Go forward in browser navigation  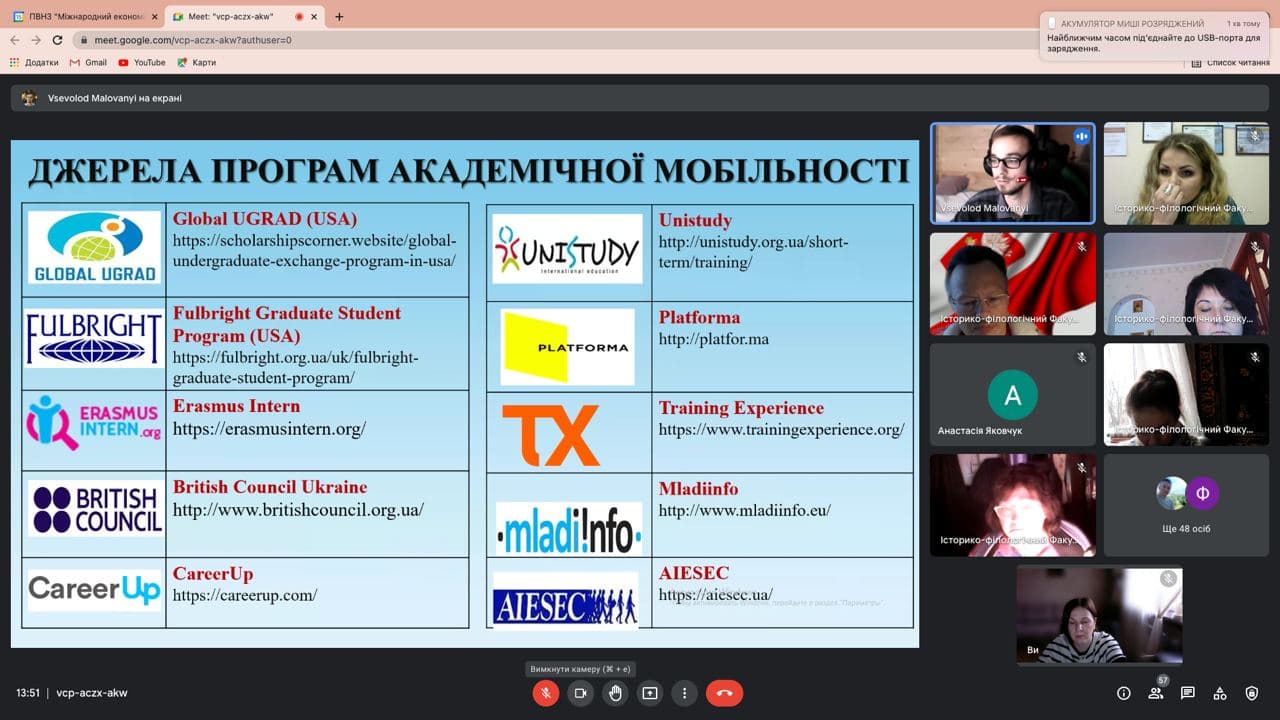[36, 40]
